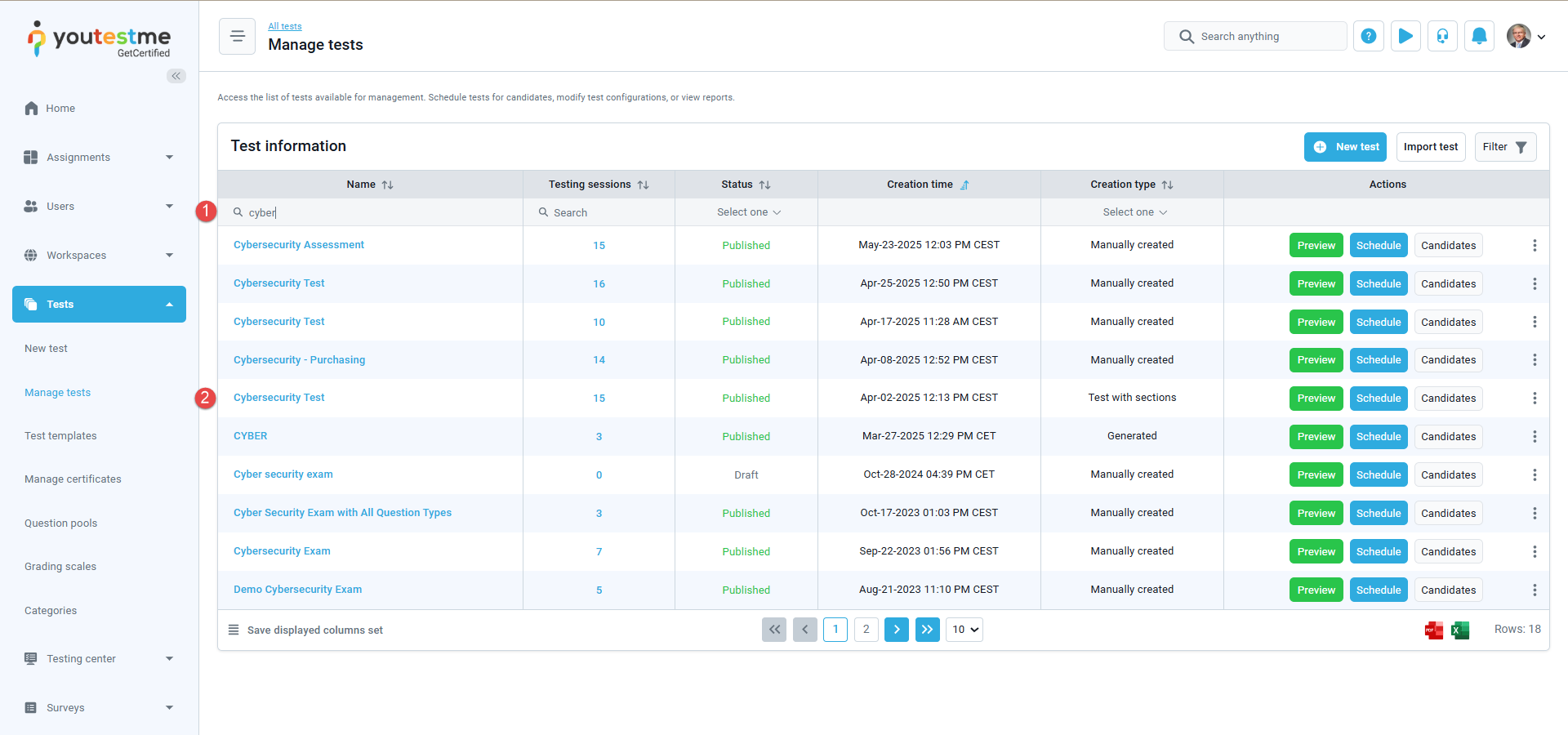Open Creation type Select one dropdown
The image size is (1568, 735).
click(x=1134, y=212)
